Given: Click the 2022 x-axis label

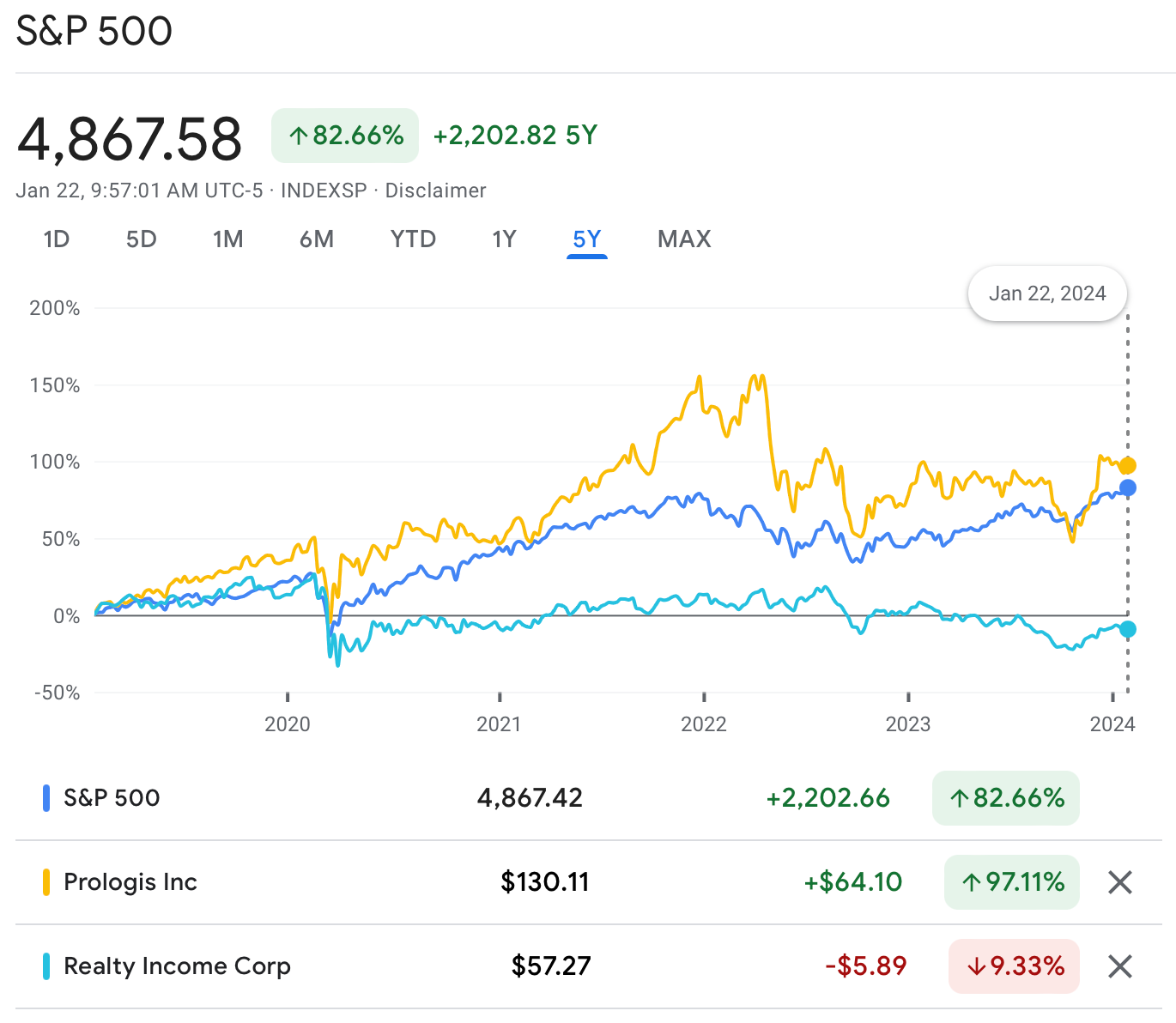Looking at the screenshot, I should [704, 724].
